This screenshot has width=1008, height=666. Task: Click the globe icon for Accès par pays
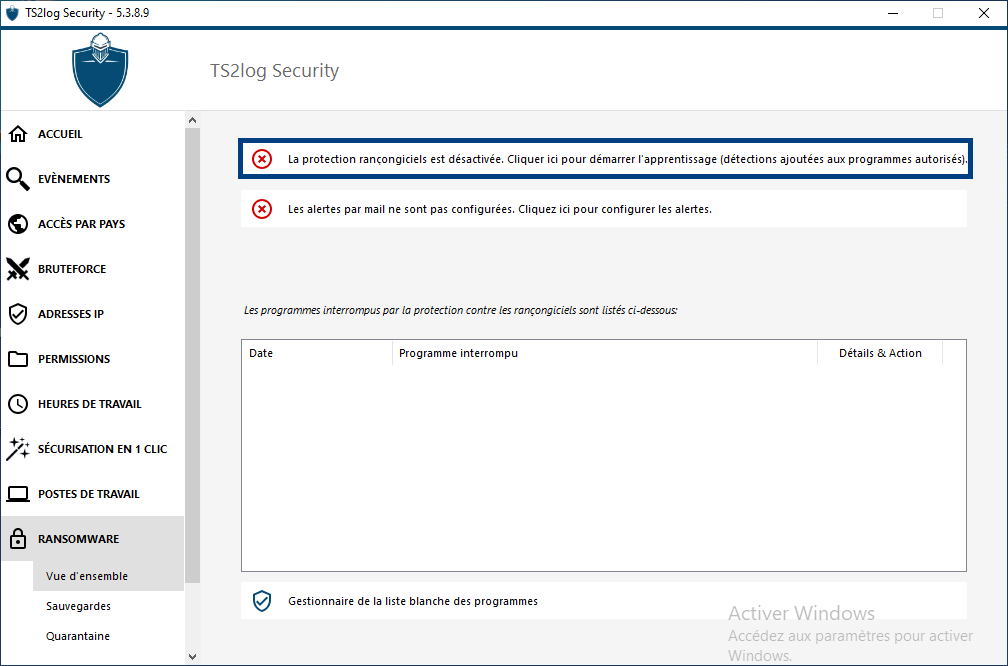click(x=18, y=224)
